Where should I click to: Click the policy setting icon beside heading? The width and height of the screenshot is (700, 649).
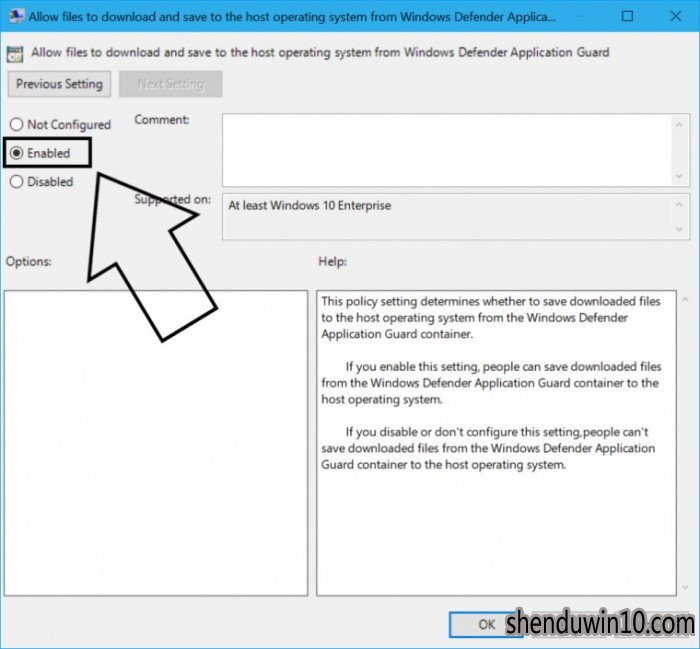[15, 54]
